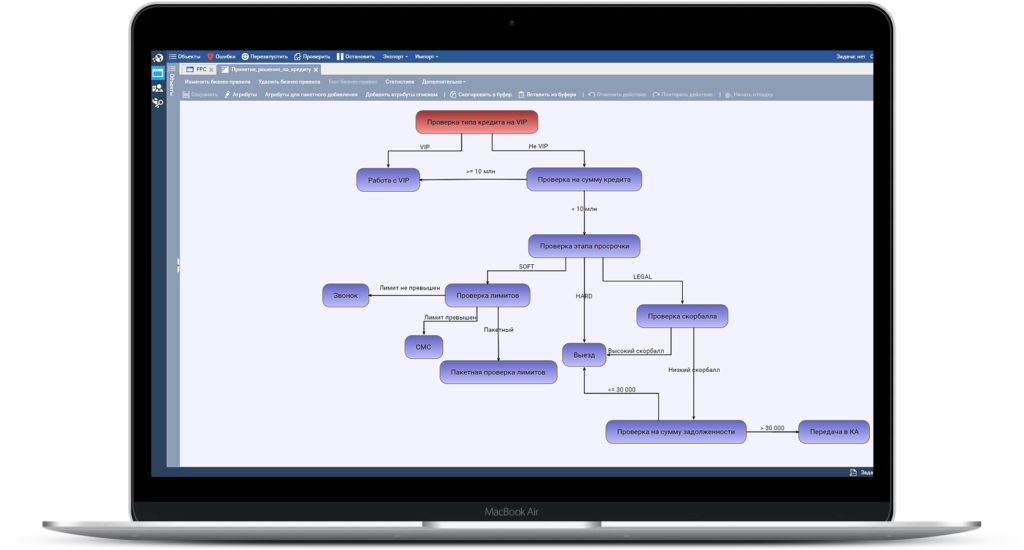Select the Проверка на сумму кредита node
The image size is (1024, 550).
584,180
